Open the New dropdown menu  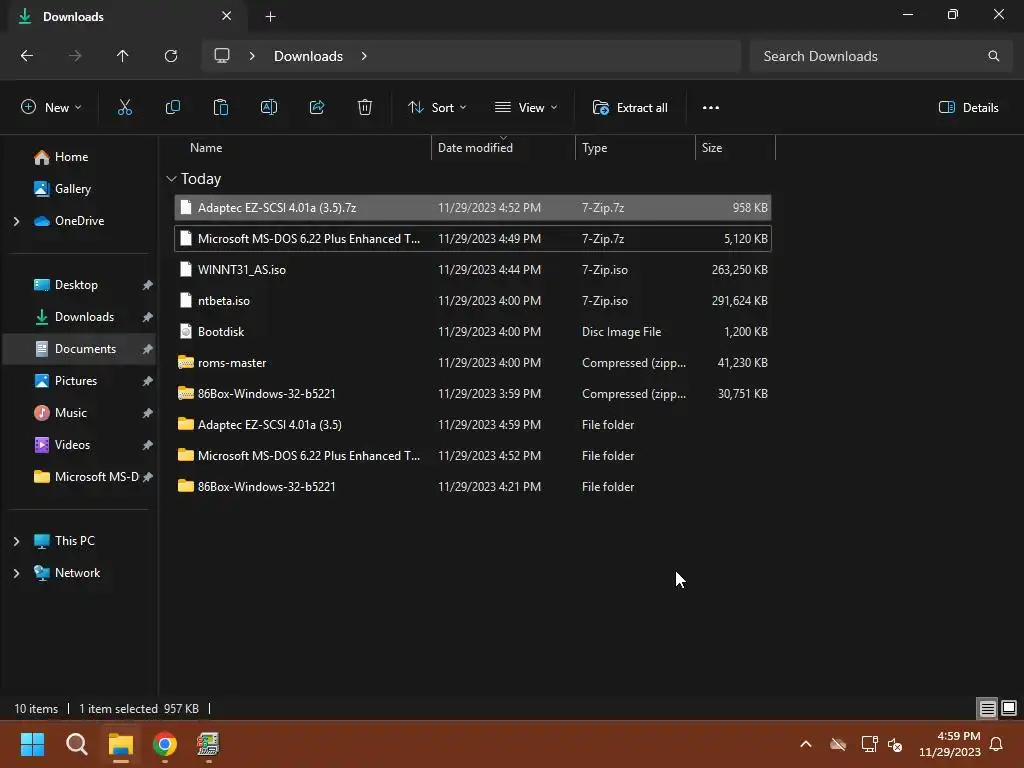[52, 108]
